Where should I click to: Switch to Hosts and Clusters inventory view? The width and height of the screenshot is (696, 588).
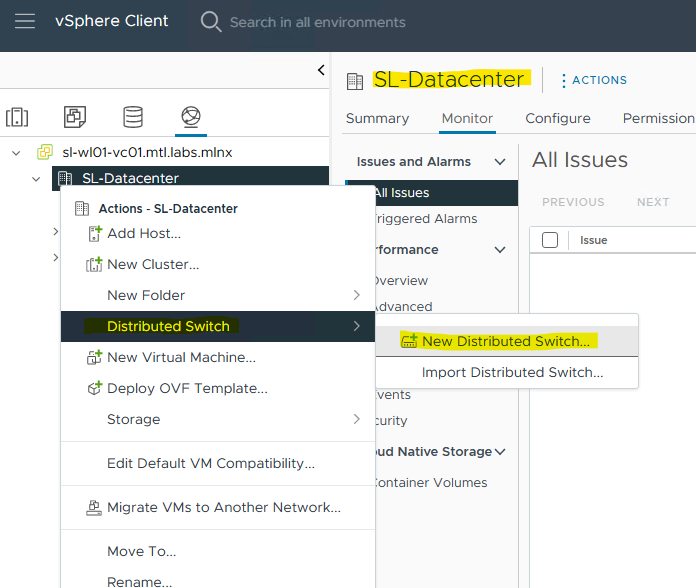pos(17,117)
